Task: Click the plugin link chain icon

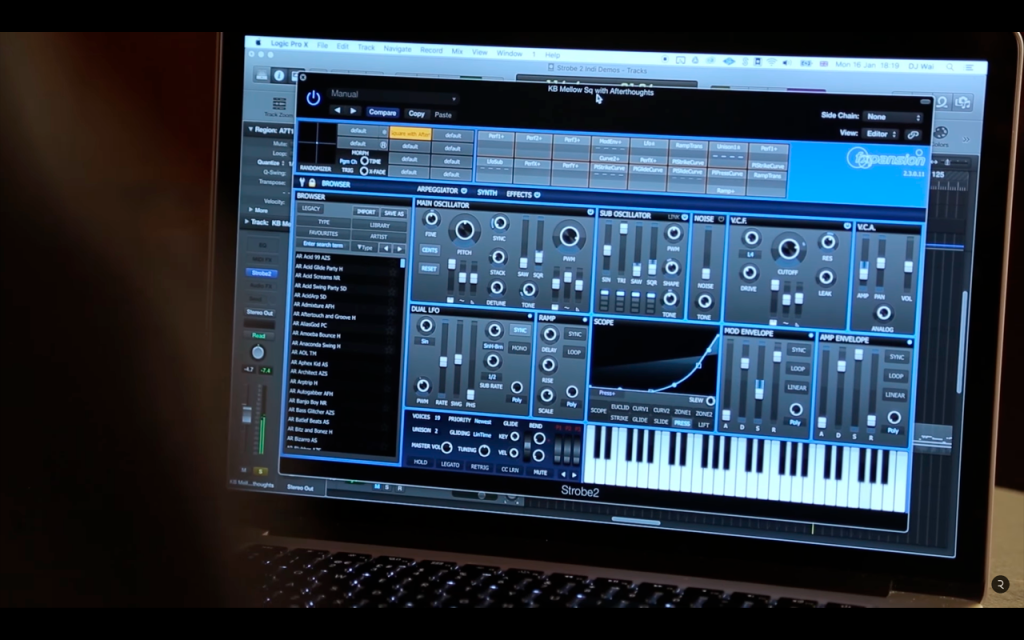Action: click(x=912, y=135)
